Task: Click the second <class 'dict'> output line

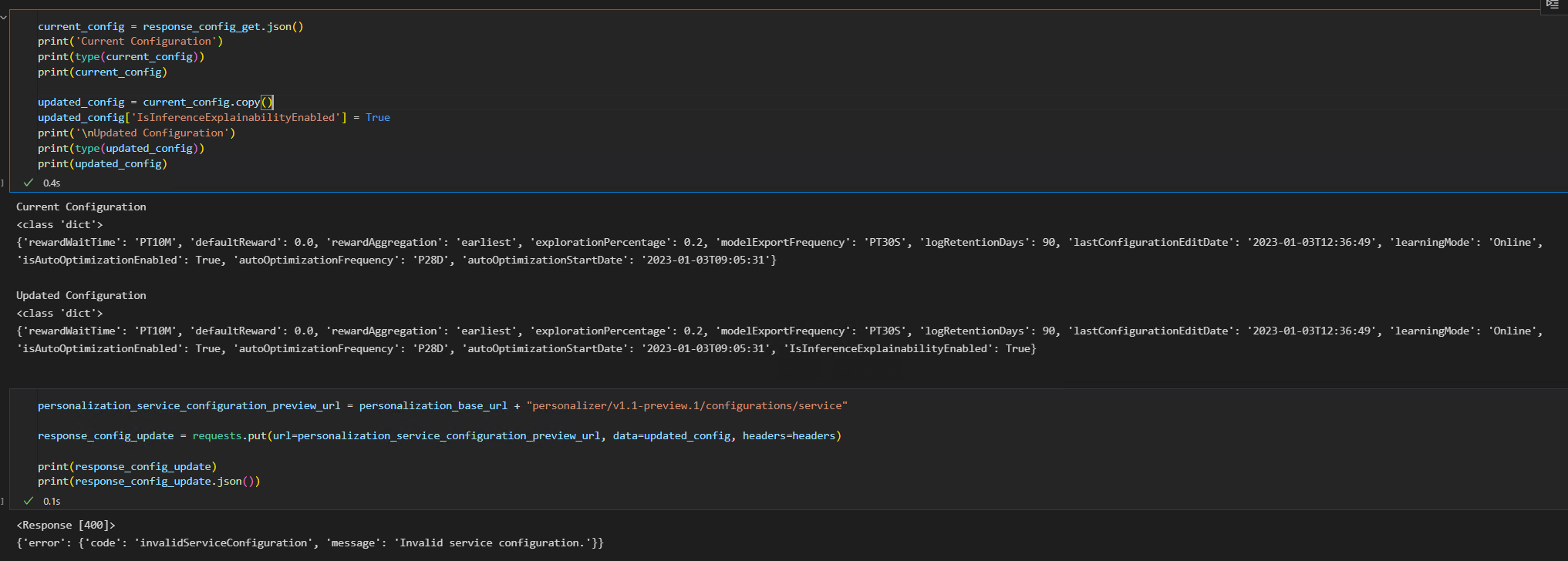Action: pyautogui.click(x=59, y=314)
